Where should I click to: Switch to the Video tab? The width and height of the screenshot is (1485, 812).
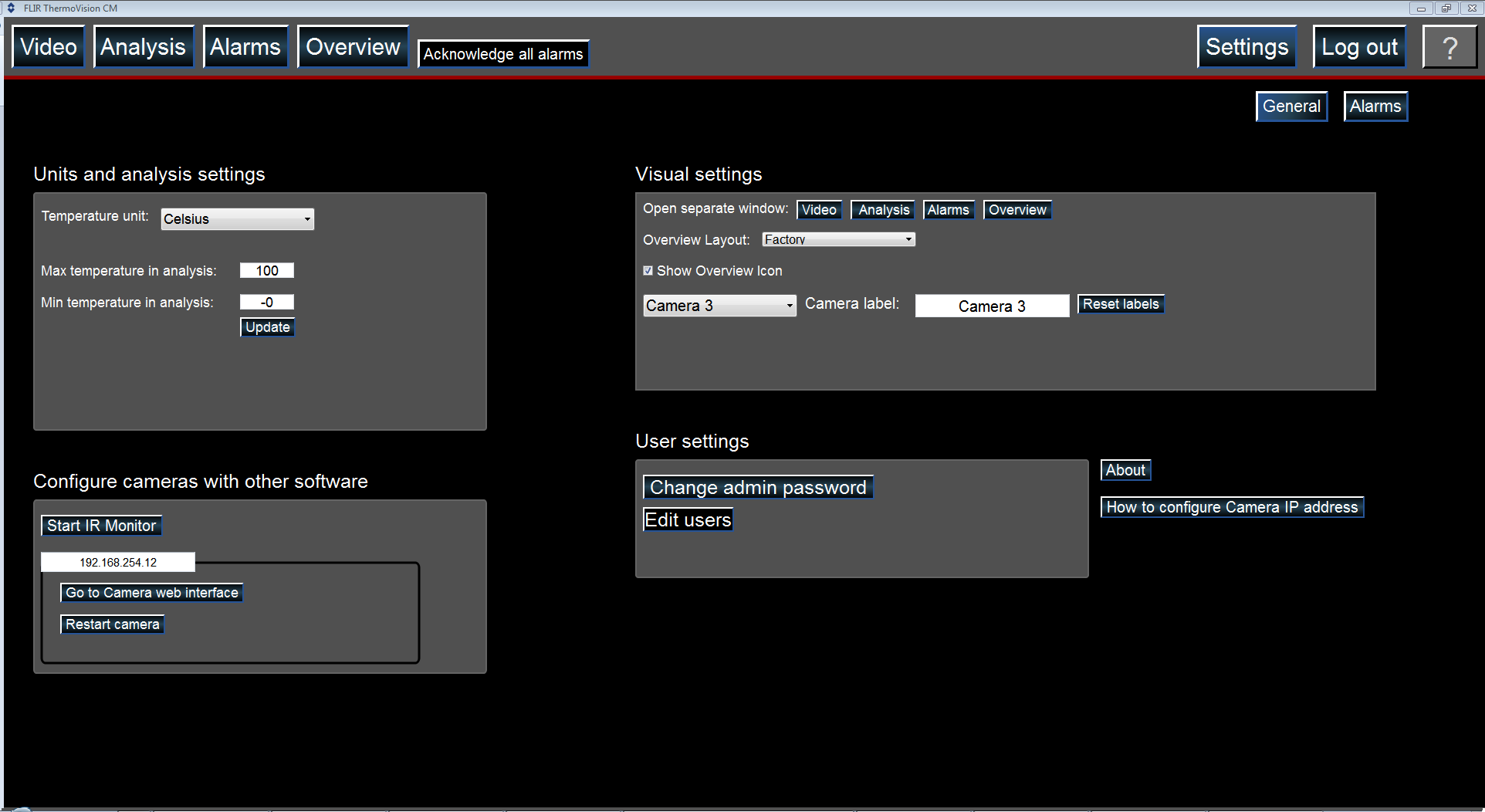[49, 47]
